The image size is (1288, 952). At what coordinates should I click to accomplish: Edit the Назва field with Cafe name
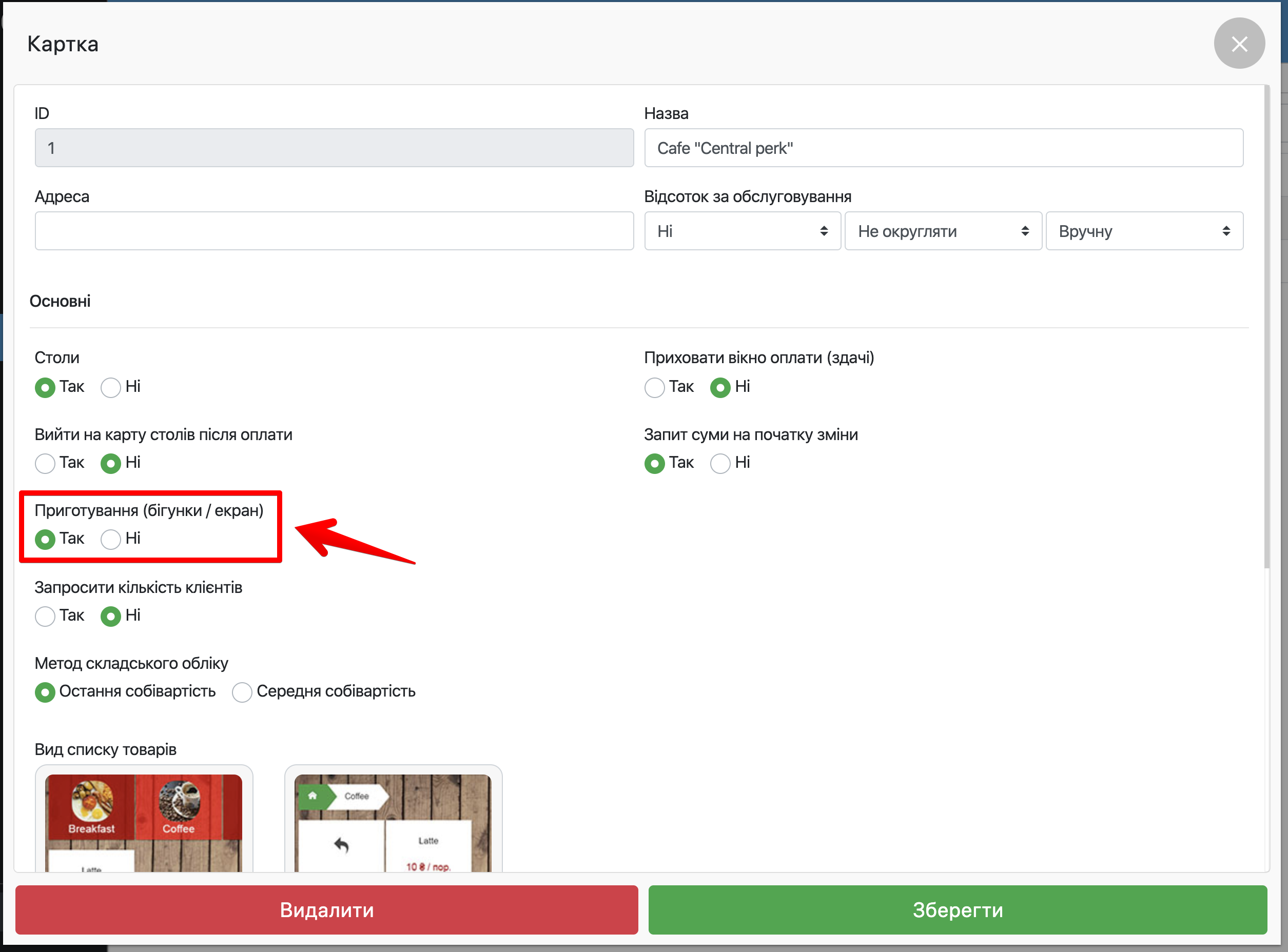point(943,148)
